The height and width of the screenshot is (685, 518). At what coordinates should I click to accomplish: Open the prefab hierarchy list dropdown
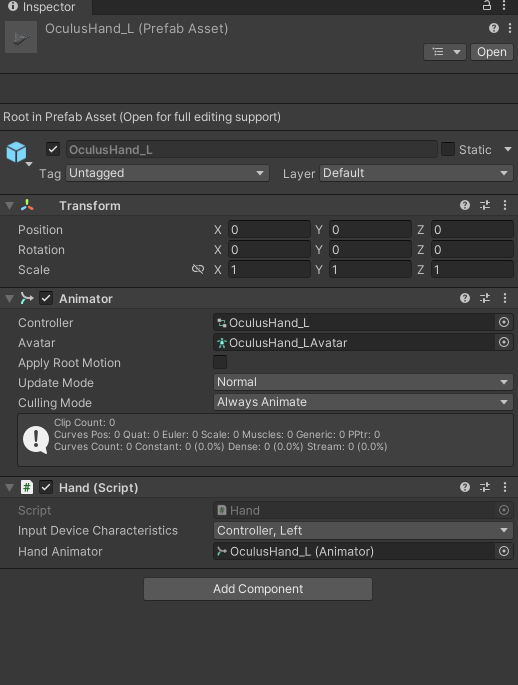click(x=445, y=52)
